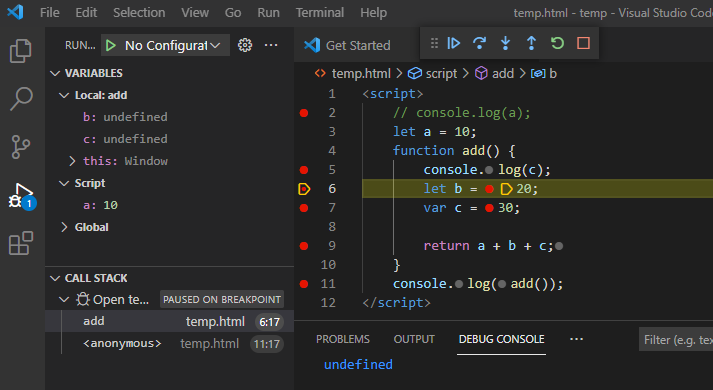Toggle the breakpoint on line 5
This screenshot has width=713, height=390.
click(x=304, y=170)
